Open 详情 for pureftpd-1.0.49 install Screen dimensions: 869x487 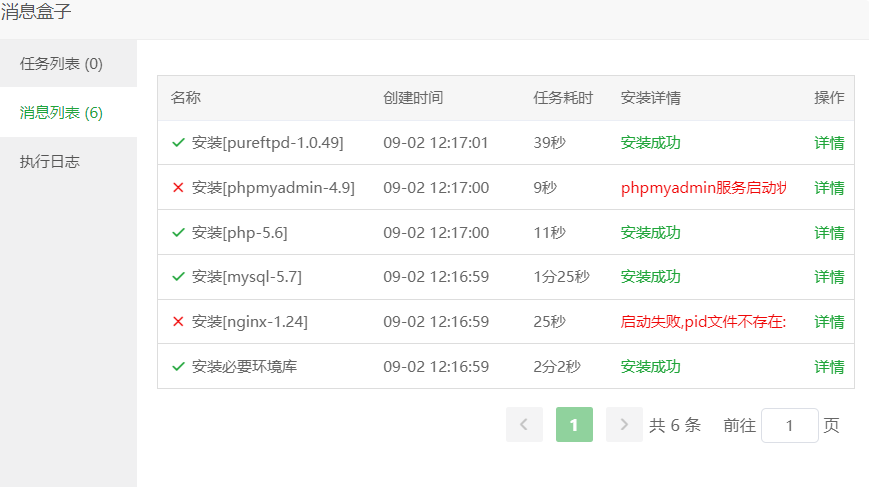(829, 143)
